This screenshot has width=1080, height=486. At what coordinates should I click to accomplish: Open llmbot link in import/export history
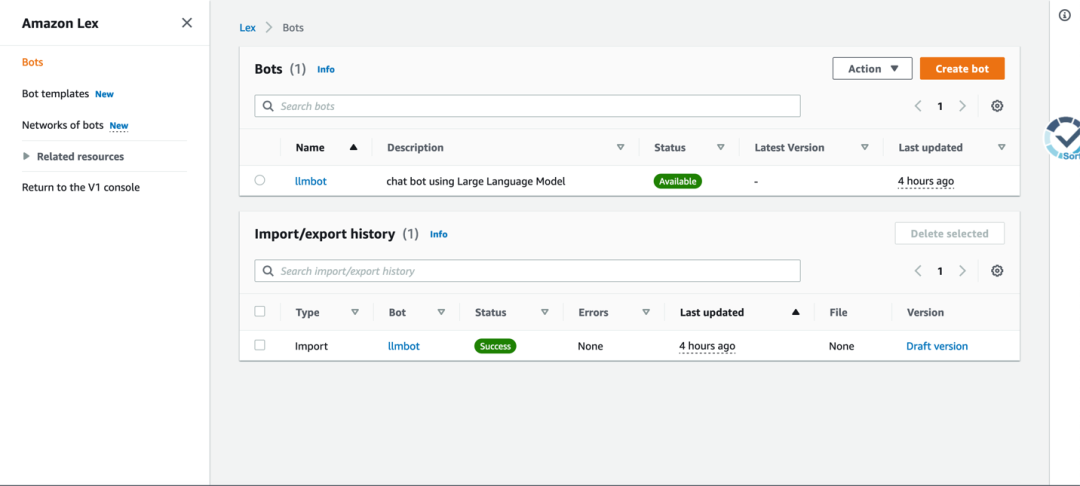[404, 346]
